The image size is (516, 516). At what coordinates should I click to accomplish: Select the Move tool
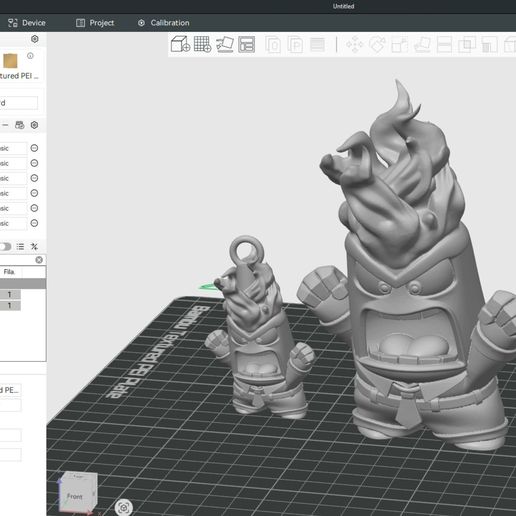click(354, 45)
